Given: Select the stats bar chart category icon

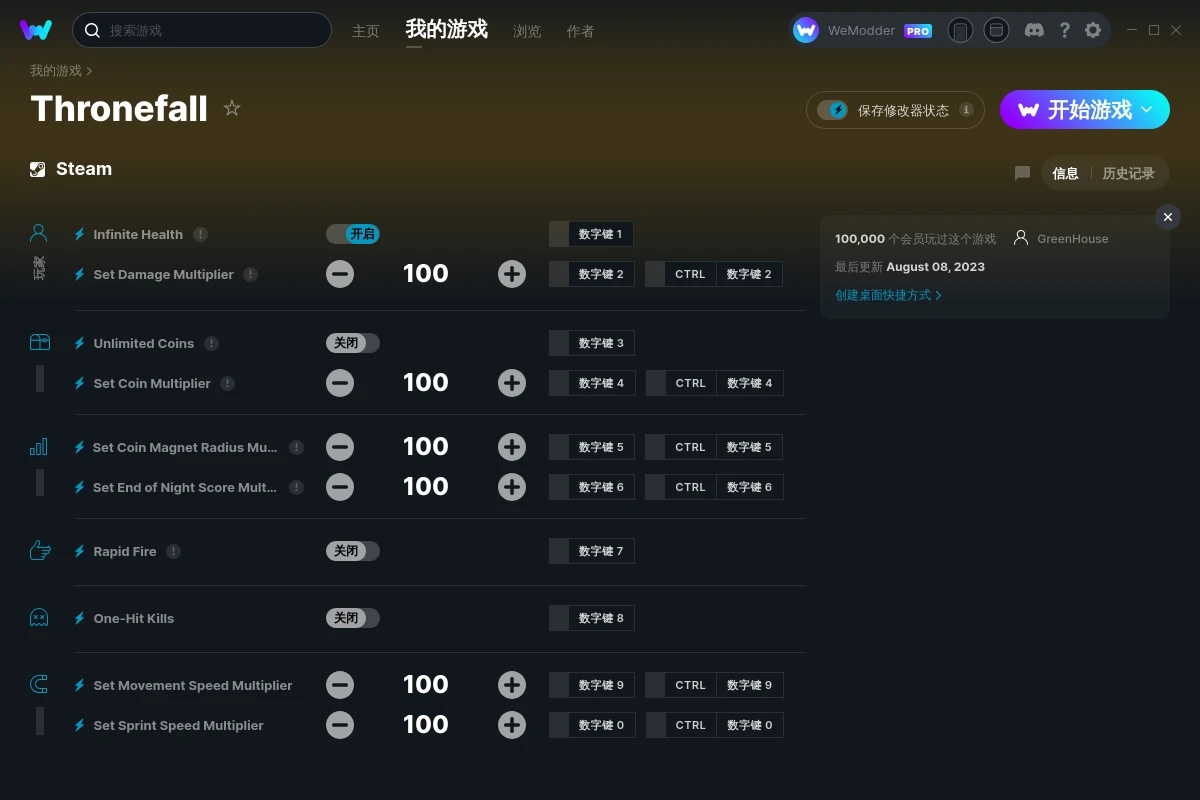Looking at the screenshot, I should [39, 446].
